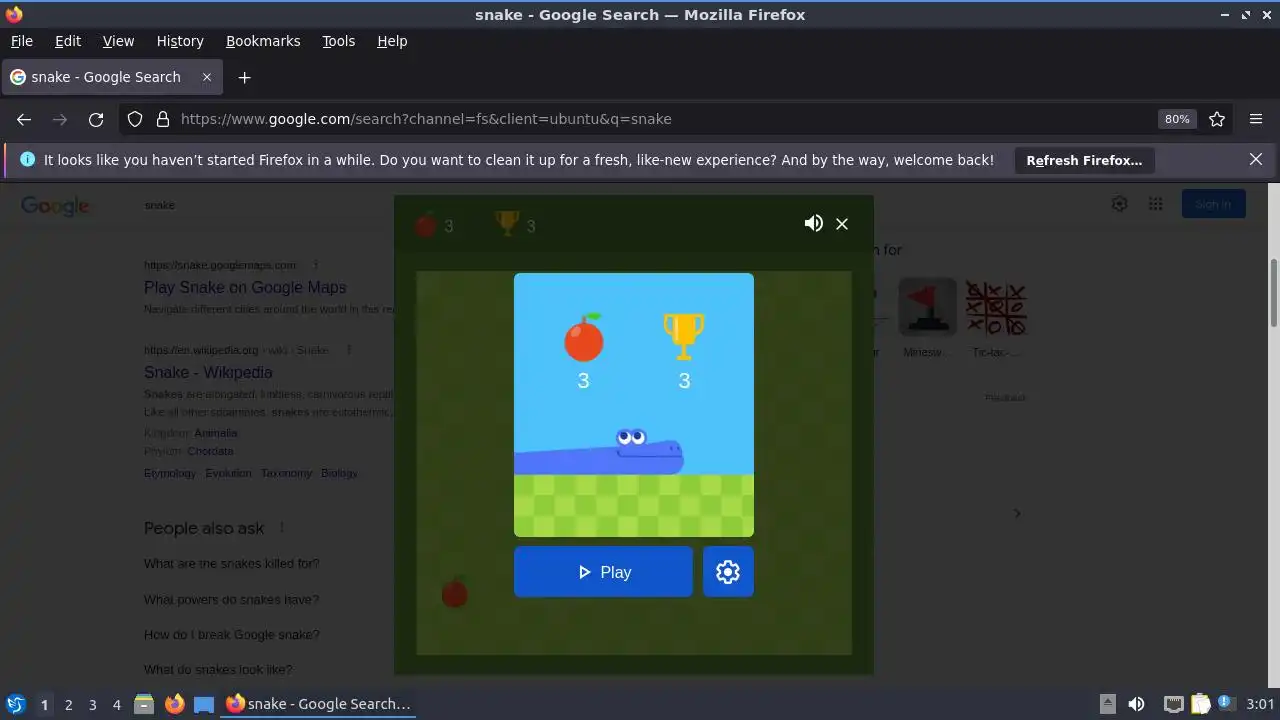Open the History menu
The height and width of the screenshot is (720, 1280).
coord(180,41)
